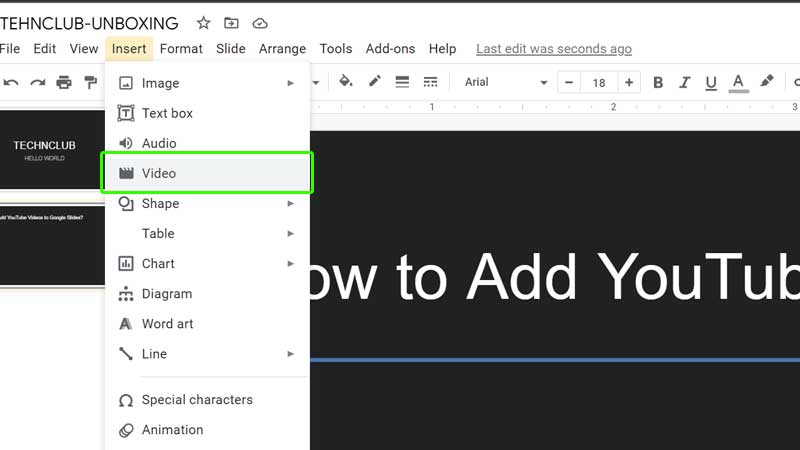Click the redo arrow icon
The image size is (800, 450).
tap(38, 82)
